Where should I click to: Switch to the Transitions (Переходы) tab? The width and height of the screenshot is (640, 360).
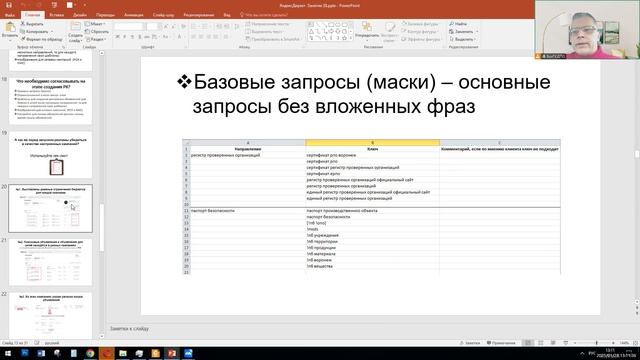point(105,15)
